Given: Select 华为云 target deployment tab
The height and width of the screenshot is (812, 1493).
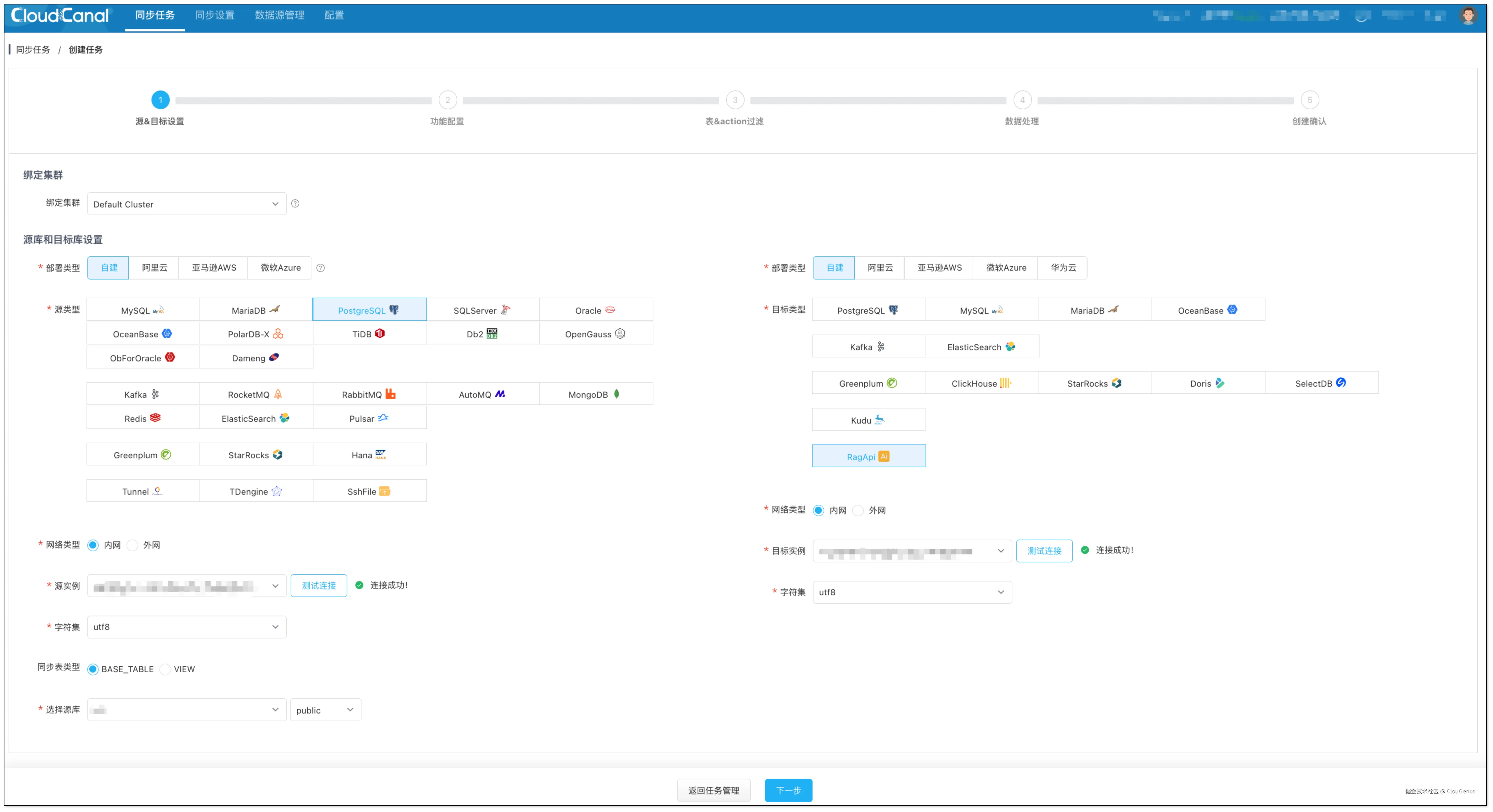Looking at the screenshot, I should click(1063, 267).
